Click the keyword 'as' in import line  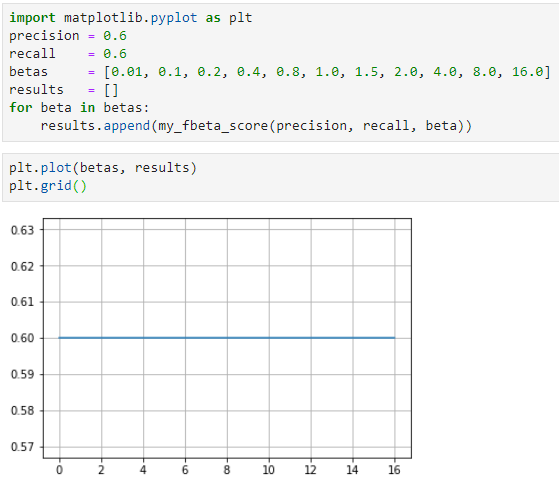[x=213, y=18]
